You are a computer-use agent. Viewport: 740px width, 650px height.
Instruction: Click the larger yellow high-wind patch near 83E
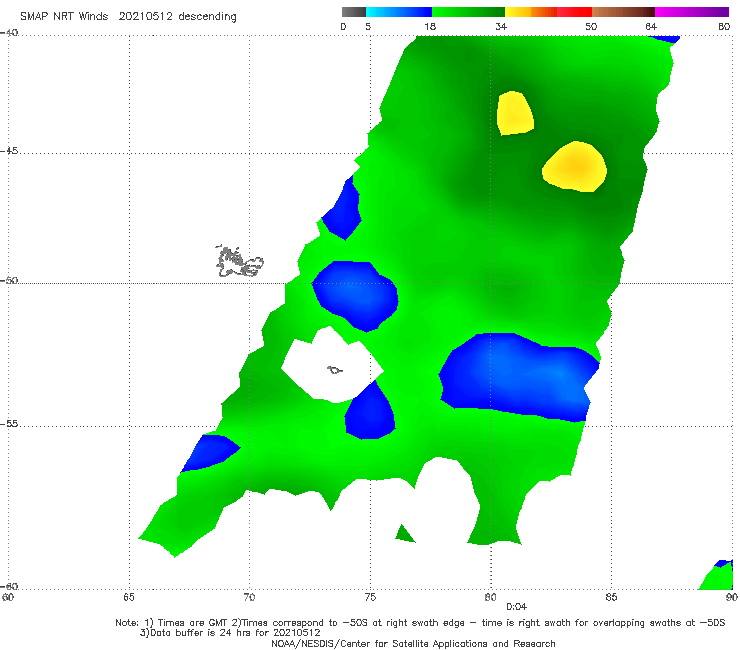(x=574, y=167)
